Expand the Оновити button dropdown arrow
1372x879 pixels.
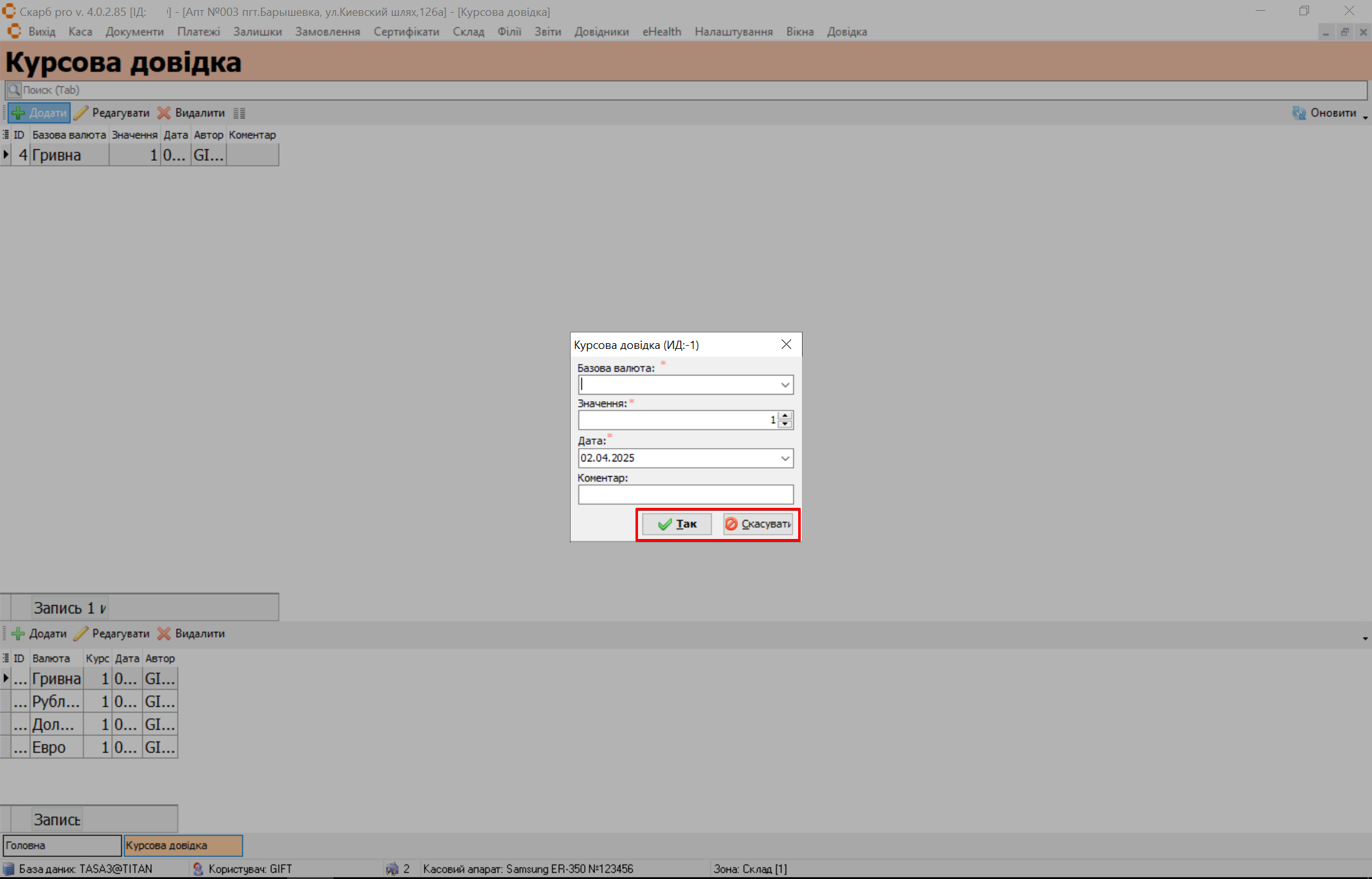click(x=1365, y=118)
